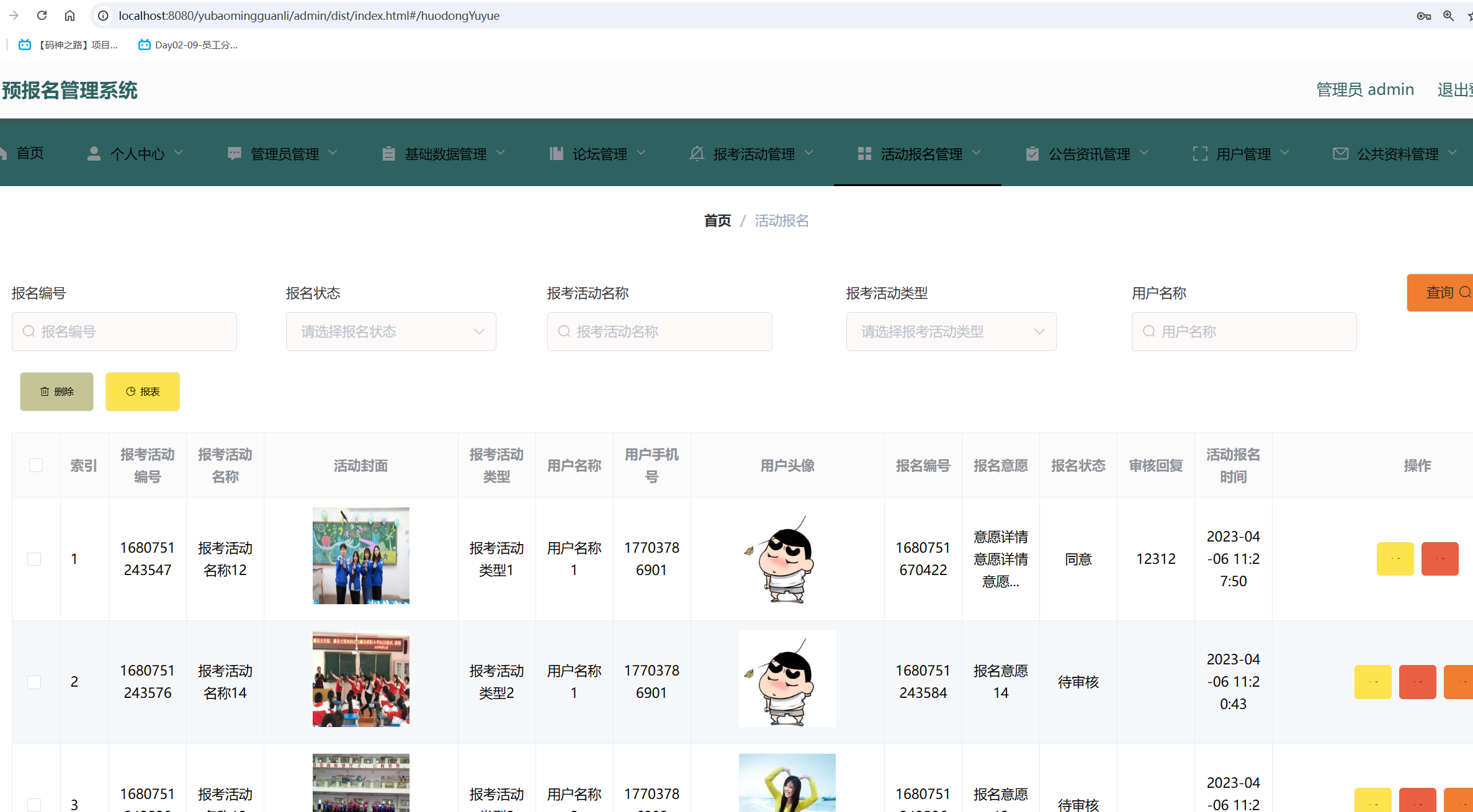Click the 活动报名管理 grid icon
The height and width of the screenshot is (812, 1473).
coord(864,153)
